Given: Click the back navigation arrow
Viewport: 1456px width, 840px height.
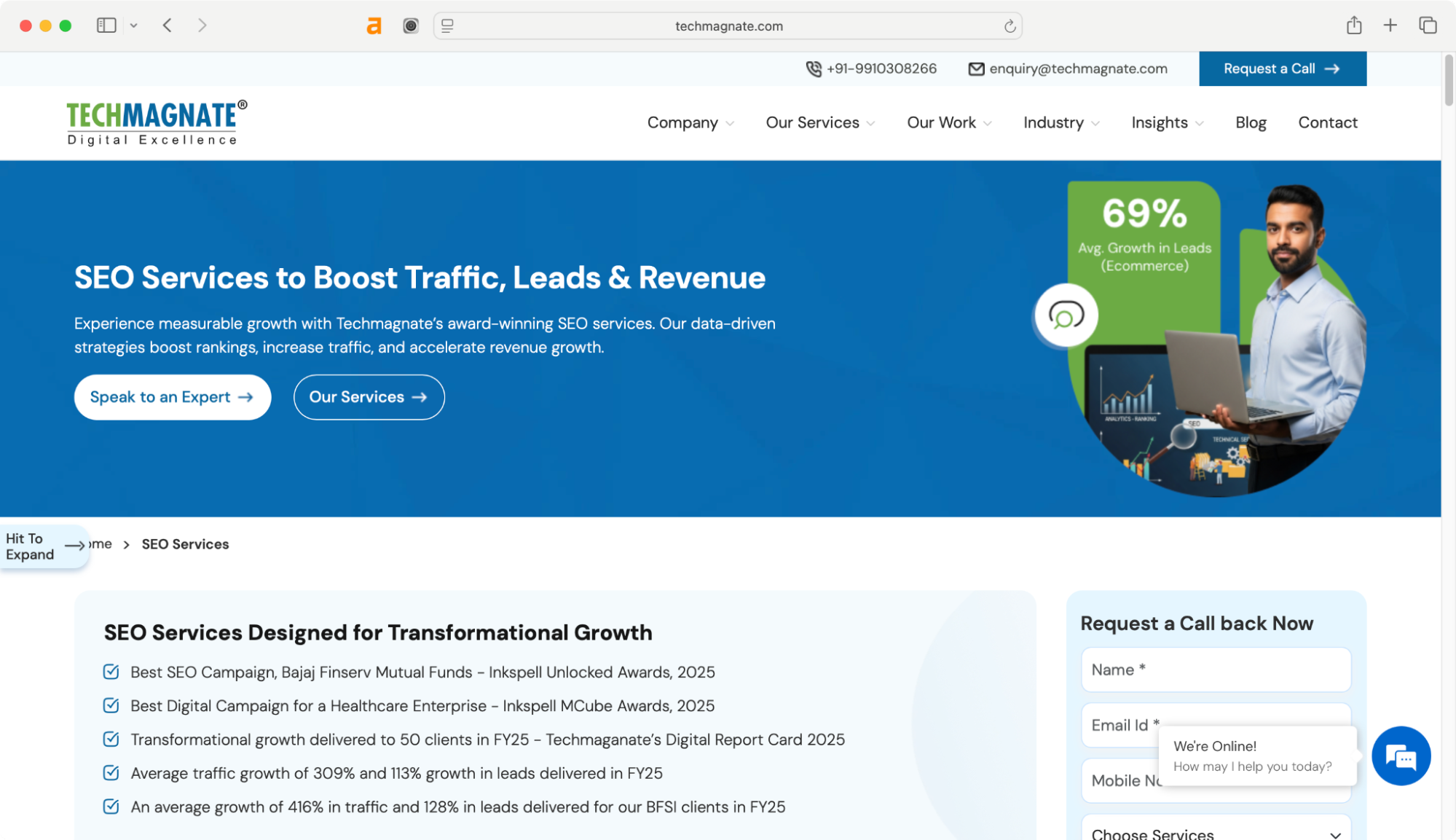Looking at the screenshot, I should (x=167, y=25).
